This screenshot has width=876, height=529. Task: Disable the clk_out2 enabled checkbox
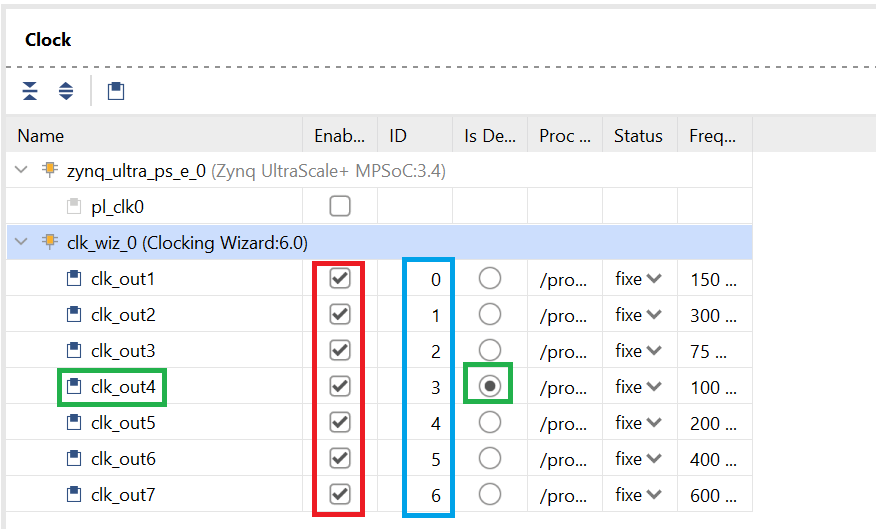pos(340,314)
